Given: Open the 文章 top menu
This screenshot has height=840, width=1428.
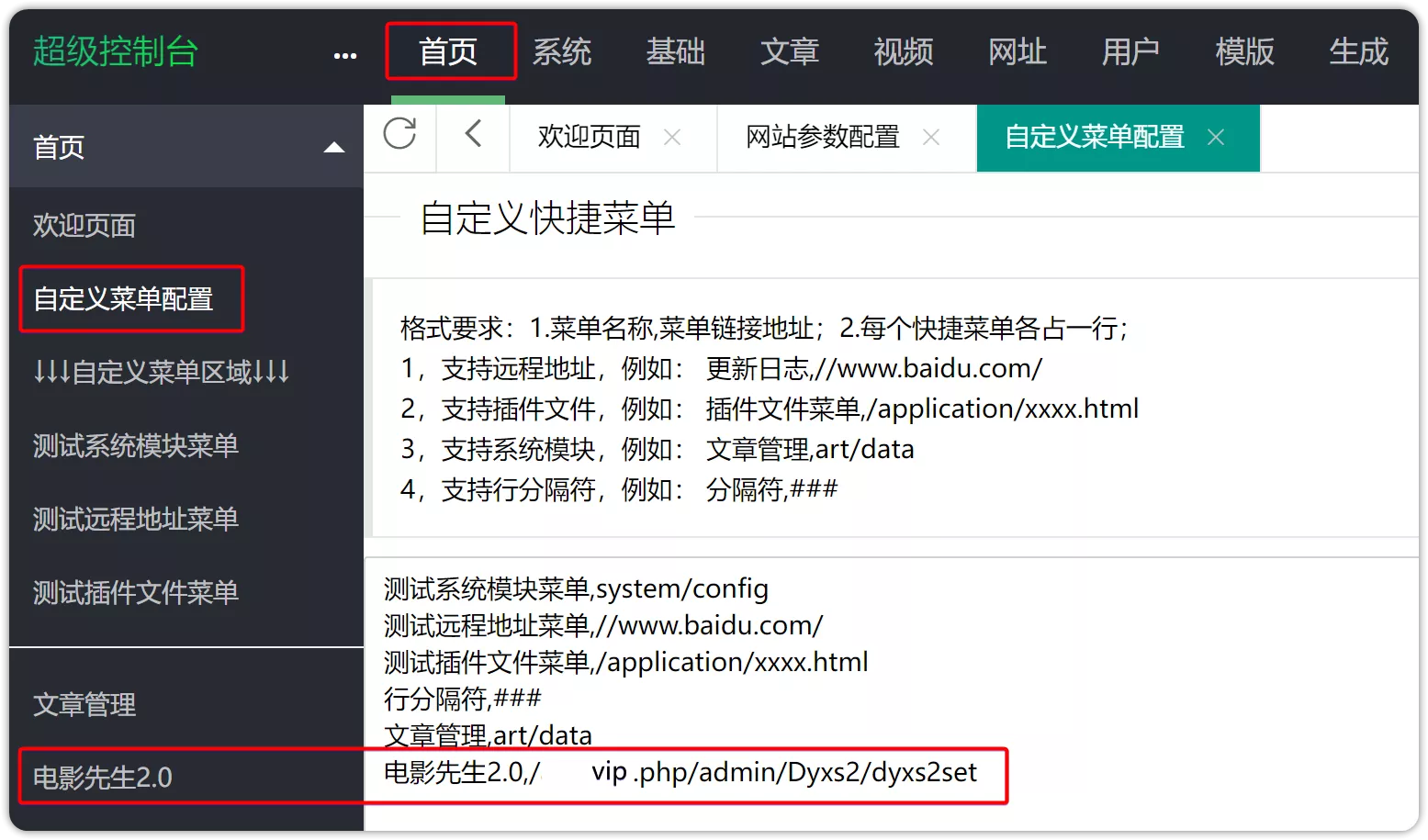Looking at the screenshot, I should [x=790, y=52].
